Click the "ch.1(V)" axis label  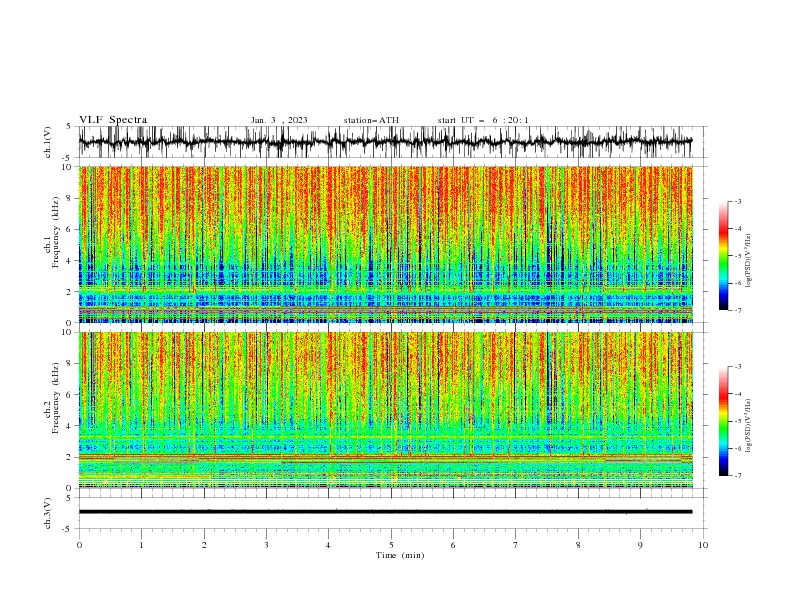pos(48,142)
